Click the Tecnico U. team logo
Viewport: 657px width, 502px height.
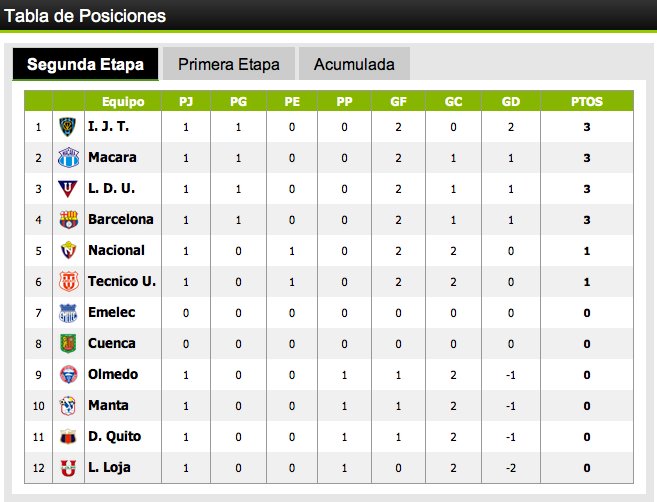click(x=68, y=282)
